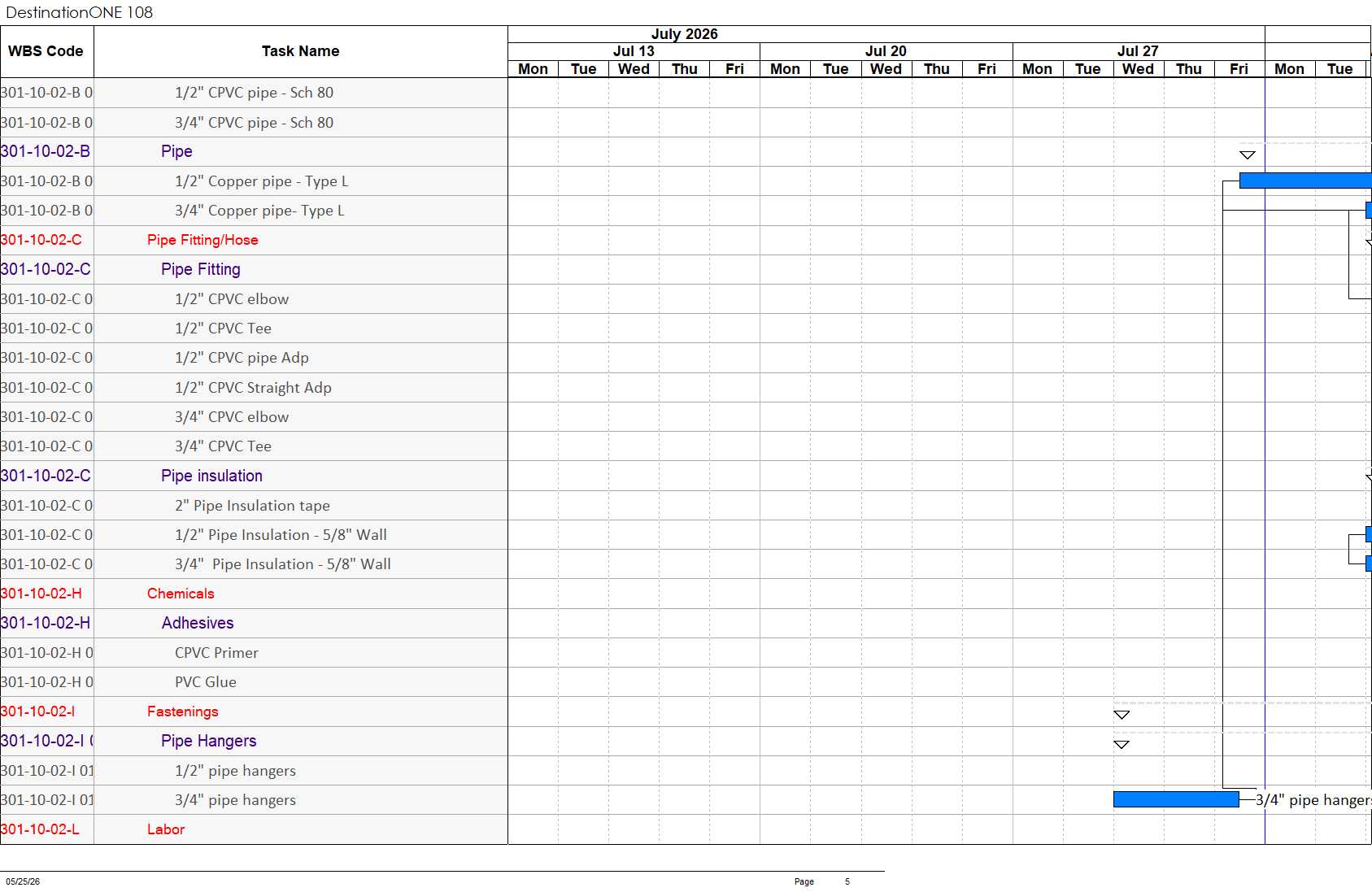
Task: Select the Pipe Fitting summary task
Action: point(200,269)
